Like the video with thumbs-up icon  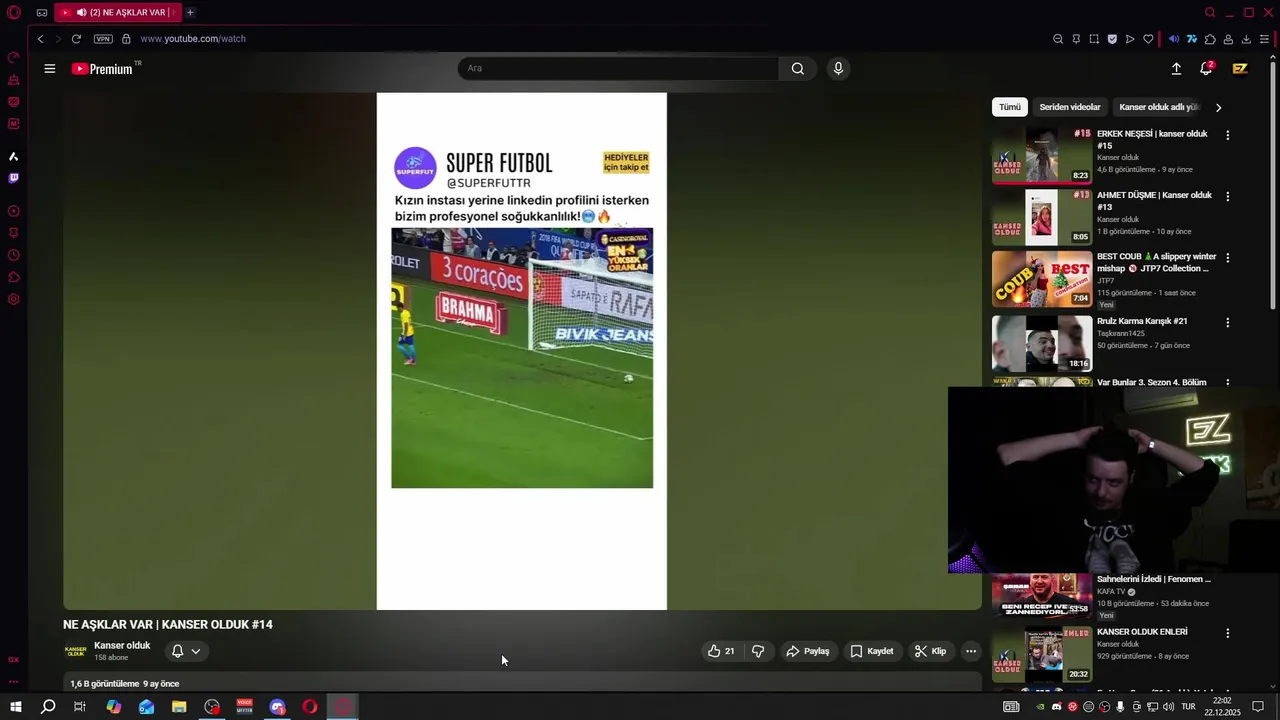721,651
